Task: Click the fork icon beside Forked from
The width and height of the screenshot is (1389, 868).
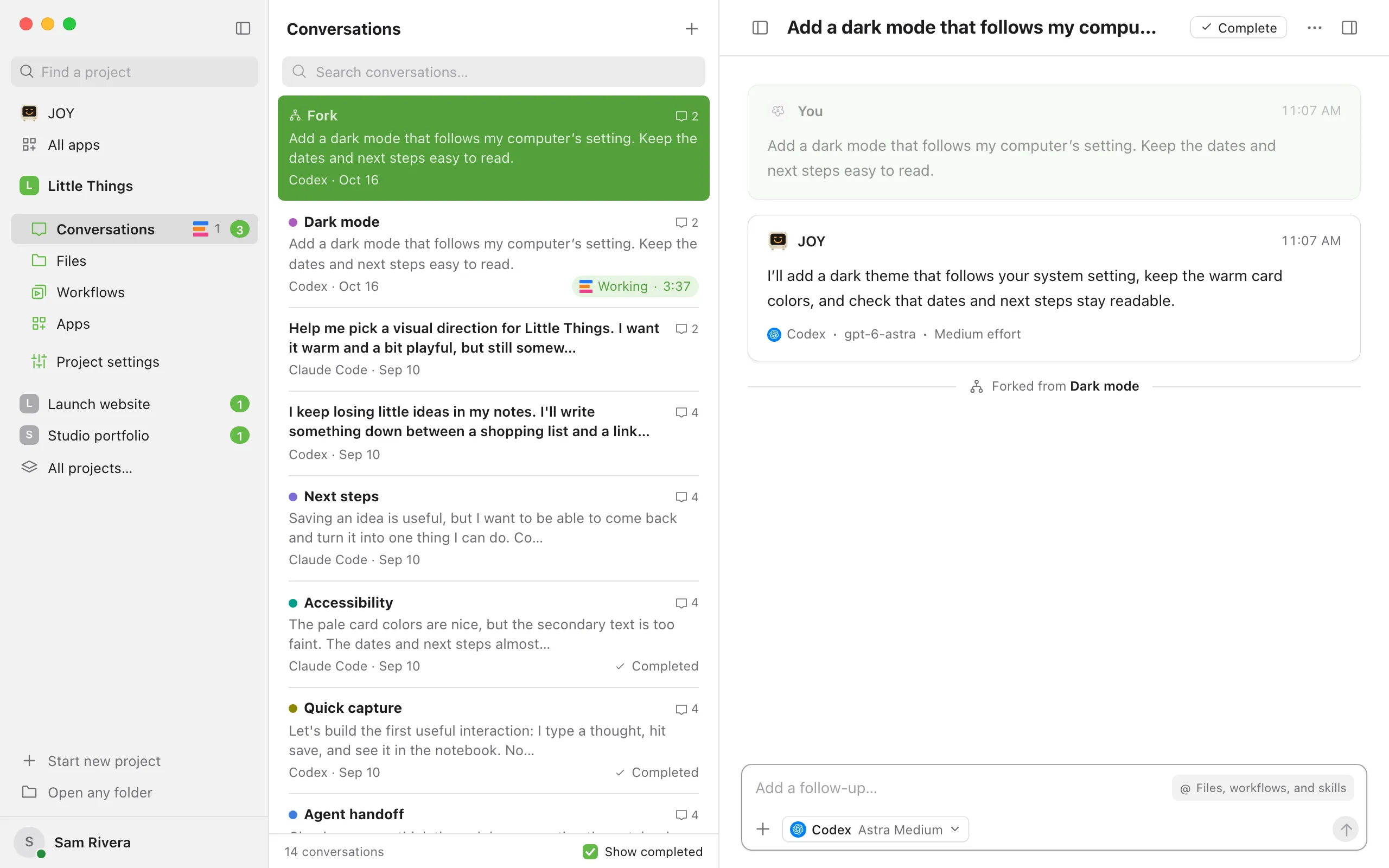Action: (x=976, y=386)
